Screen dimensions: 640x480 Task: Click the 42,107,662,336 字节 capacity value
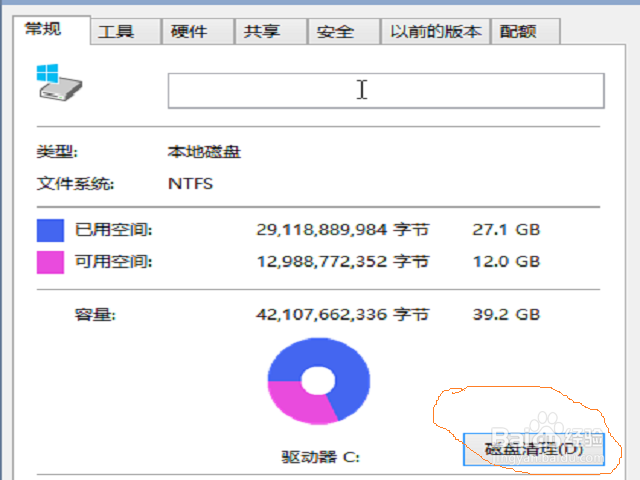pos(342,315)
